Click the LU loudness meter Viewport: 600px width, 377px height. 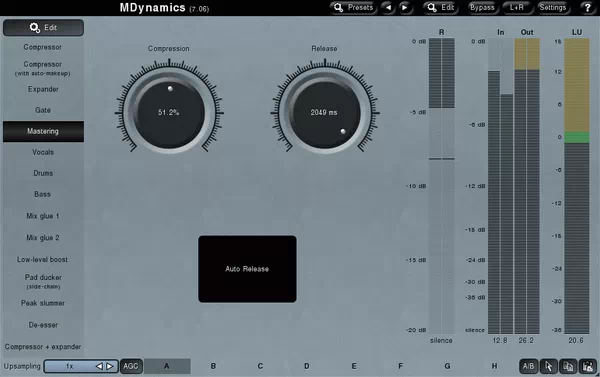coord(577,186)
